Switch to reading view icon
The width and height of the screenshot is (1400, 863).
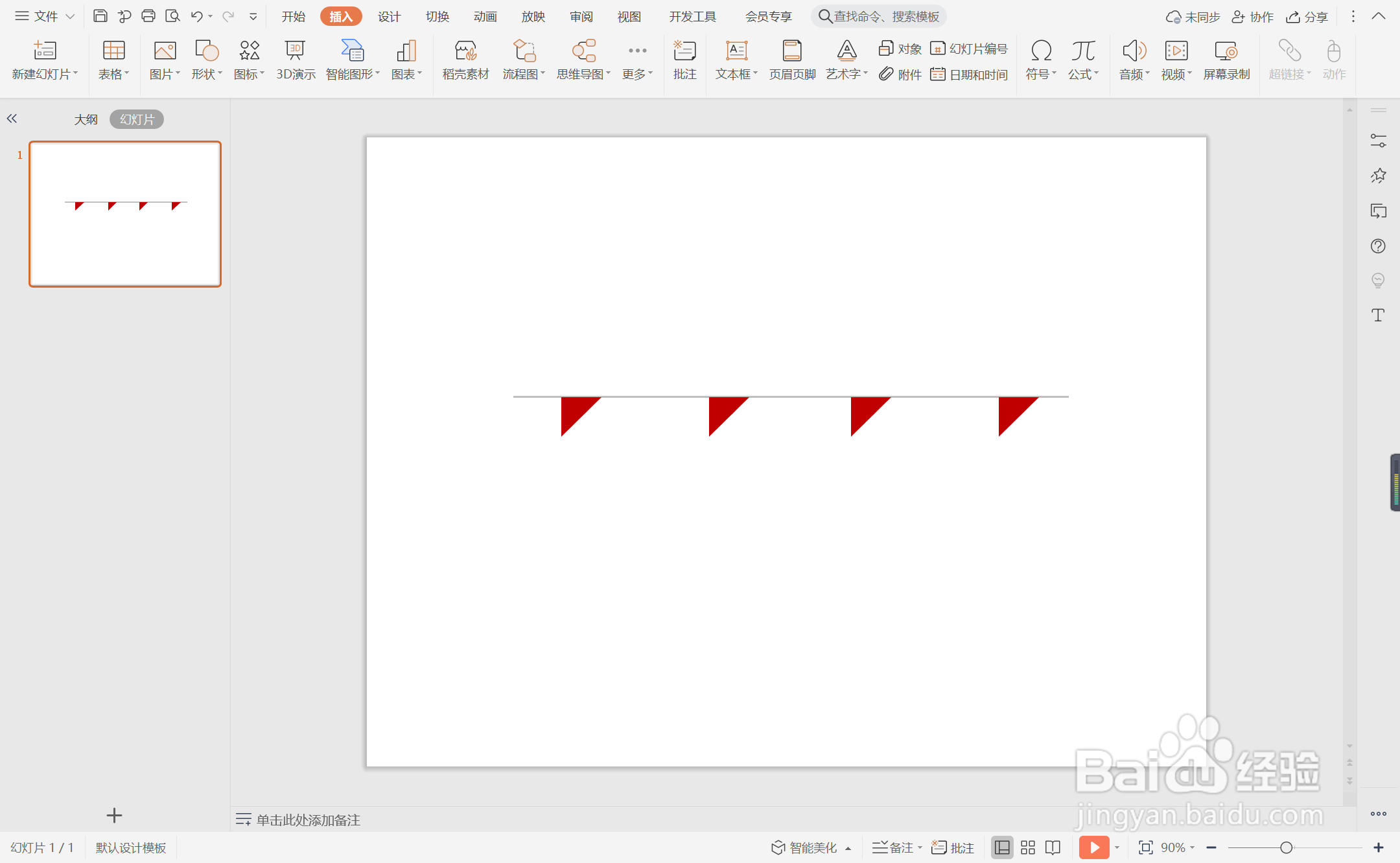click(1053, 847)
